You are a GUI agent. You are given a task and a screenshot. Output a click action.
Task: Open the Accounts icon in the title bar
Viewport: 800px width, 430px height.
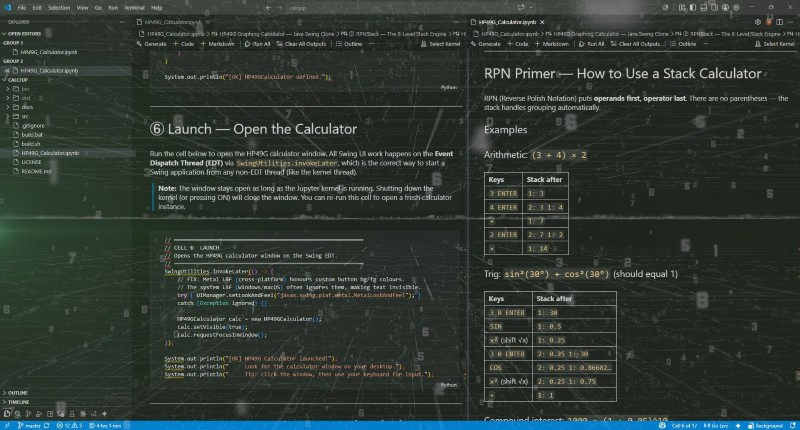point(725,8)
